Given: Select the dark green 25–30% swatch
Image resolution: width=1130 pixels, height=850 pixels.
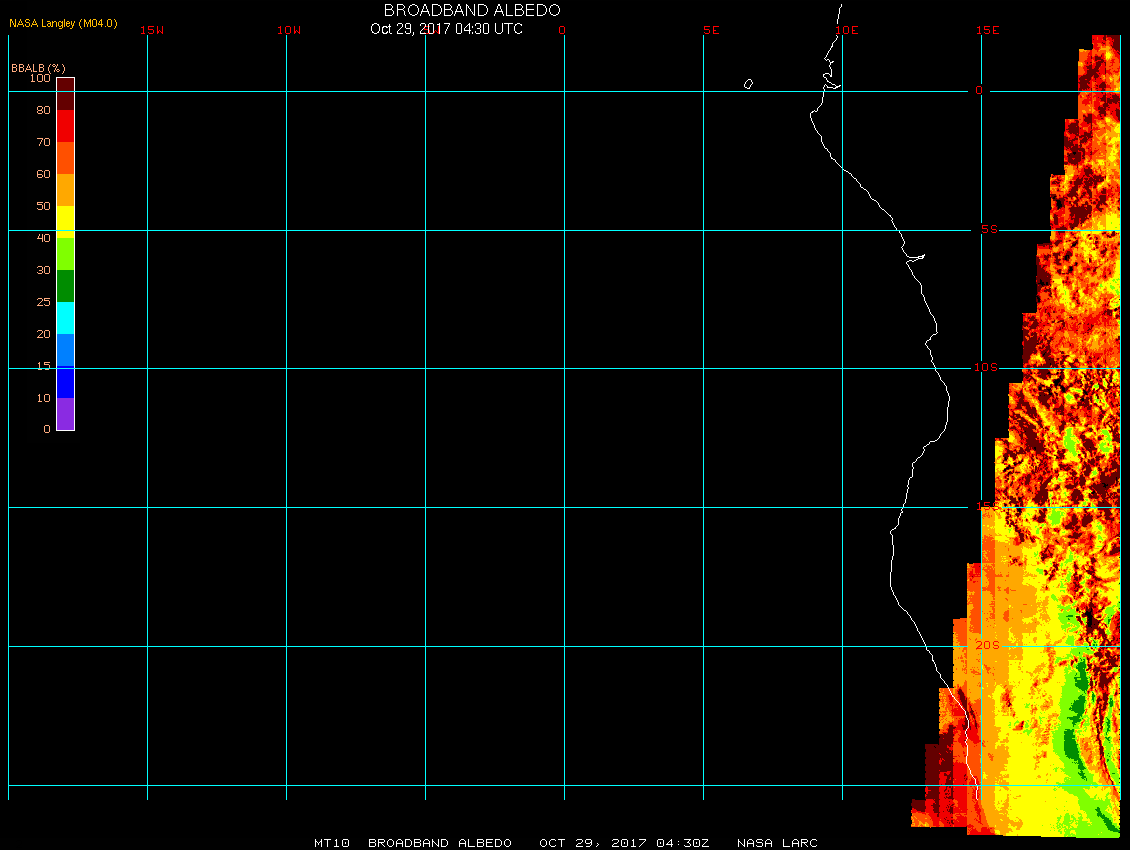Looking at the screenshot, I should point(65,286).
